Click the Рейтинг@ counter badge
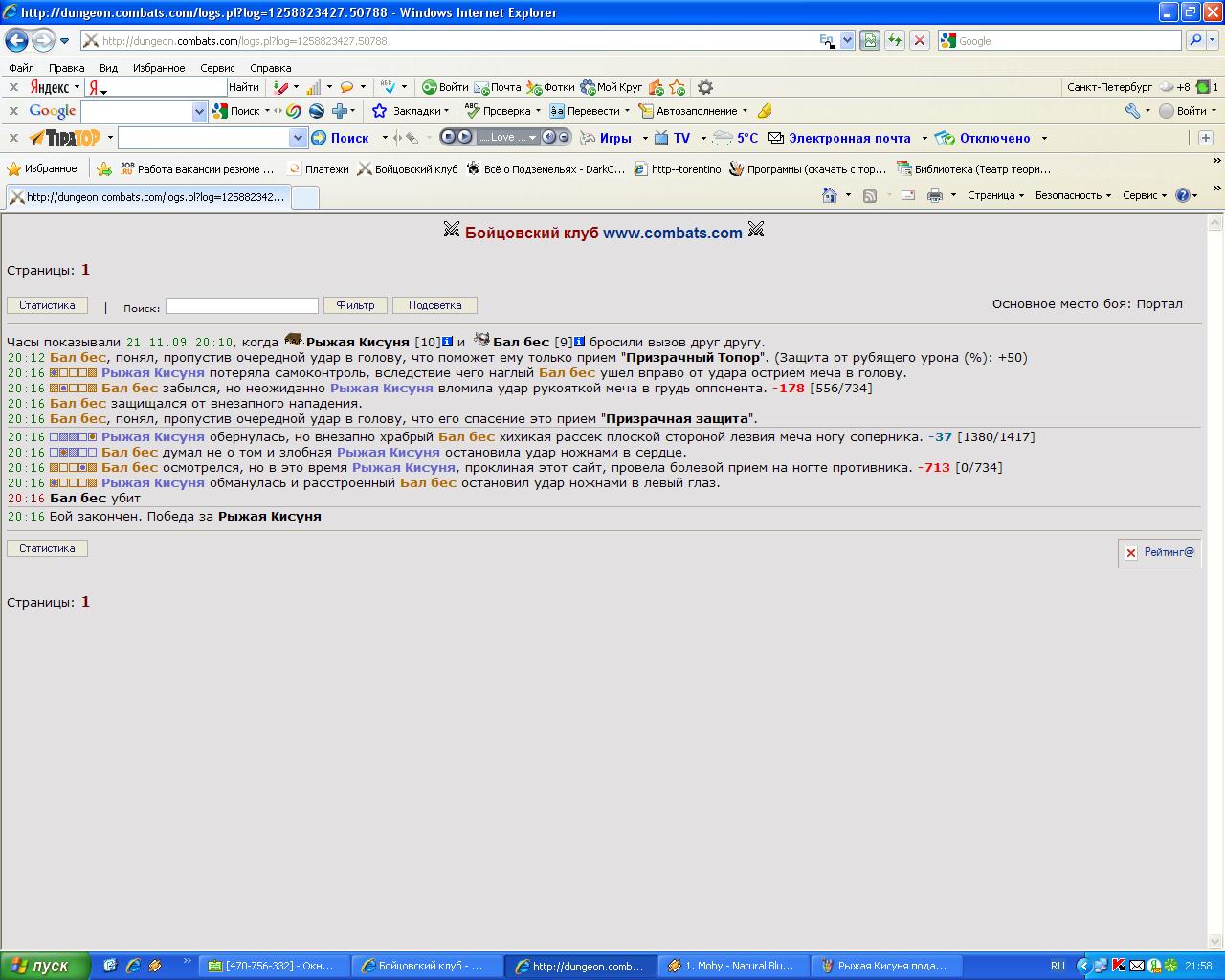This screenshot has height=980, width=1225. (1159, 552)
